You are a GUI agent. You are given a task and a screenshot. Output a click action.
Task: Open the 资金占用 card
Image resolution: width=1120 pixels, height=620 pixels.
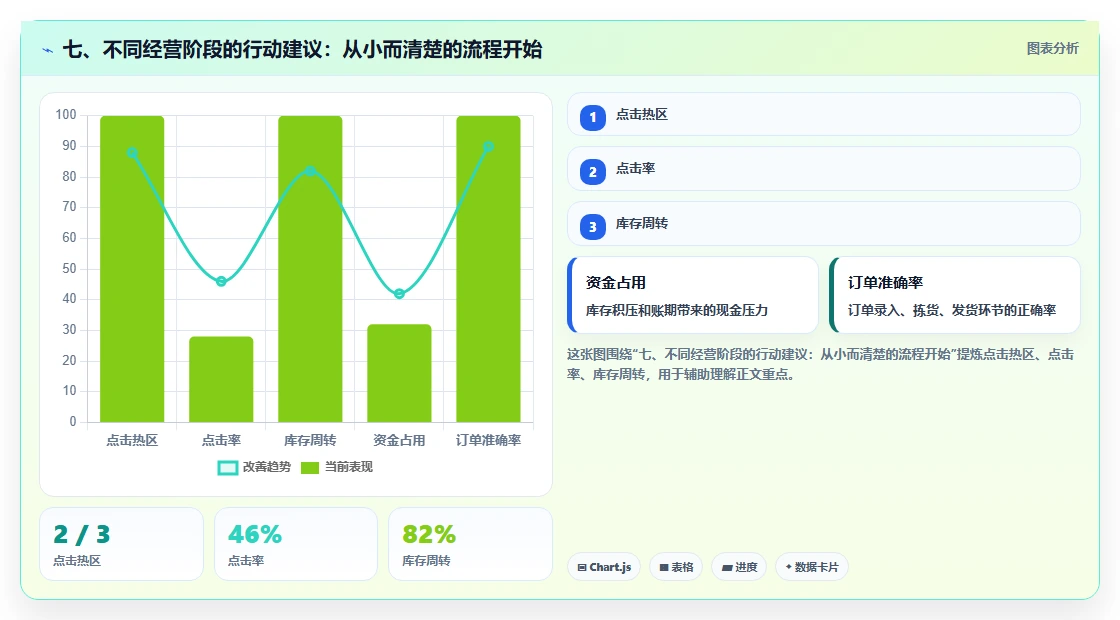(693, 295)
